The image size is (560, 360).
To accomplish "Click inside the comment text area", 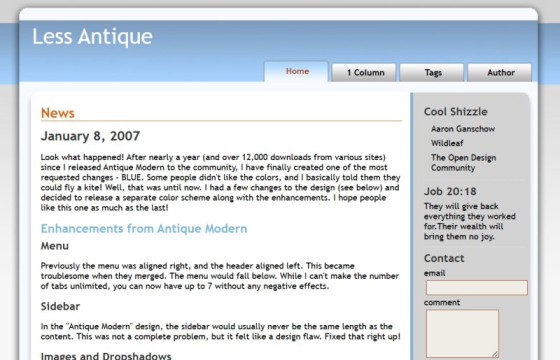I will [462, 334].
